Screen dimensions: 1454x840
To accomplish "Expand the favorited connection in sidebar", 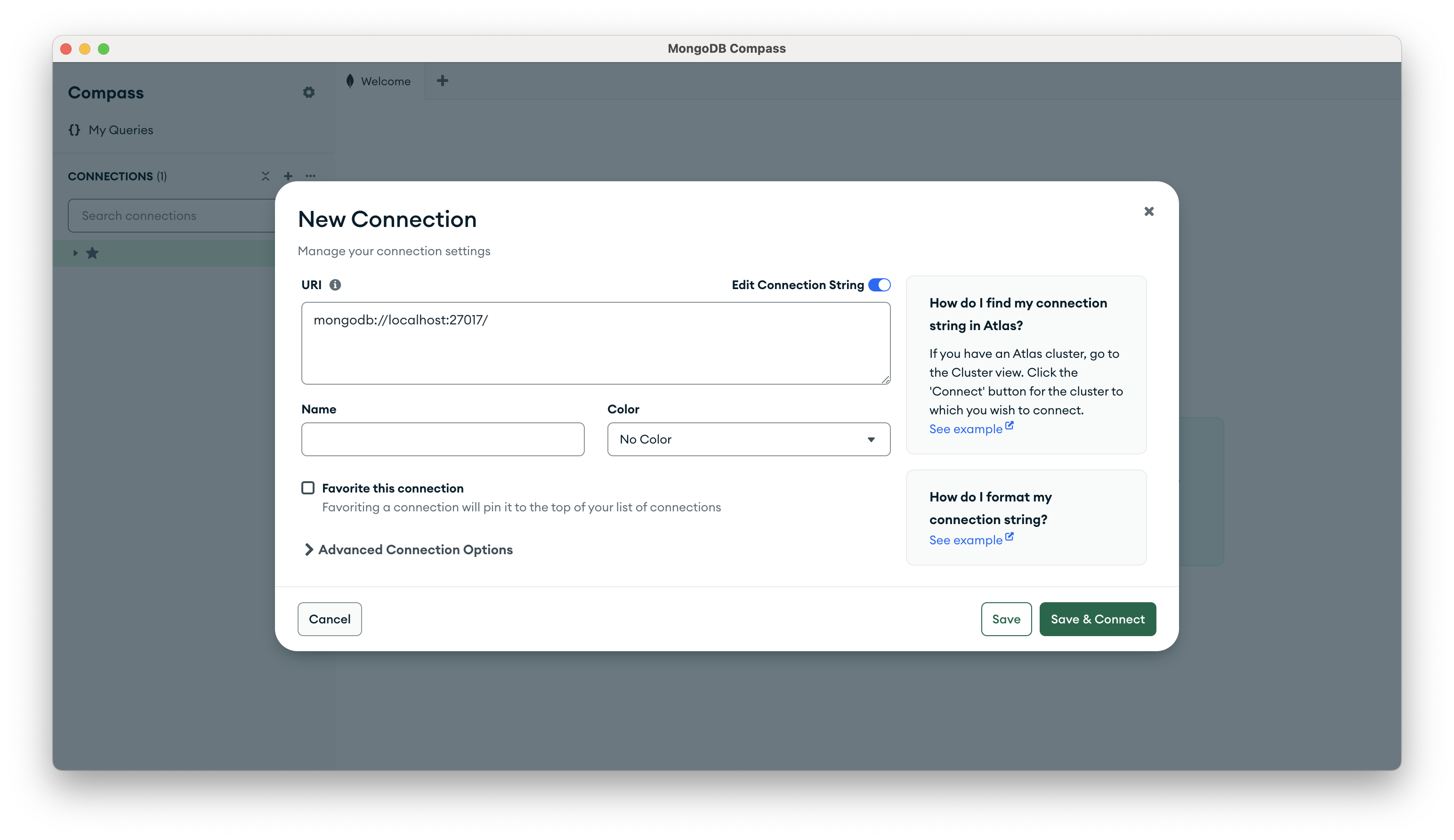I will pyautogui.click(x=75, y=253).
